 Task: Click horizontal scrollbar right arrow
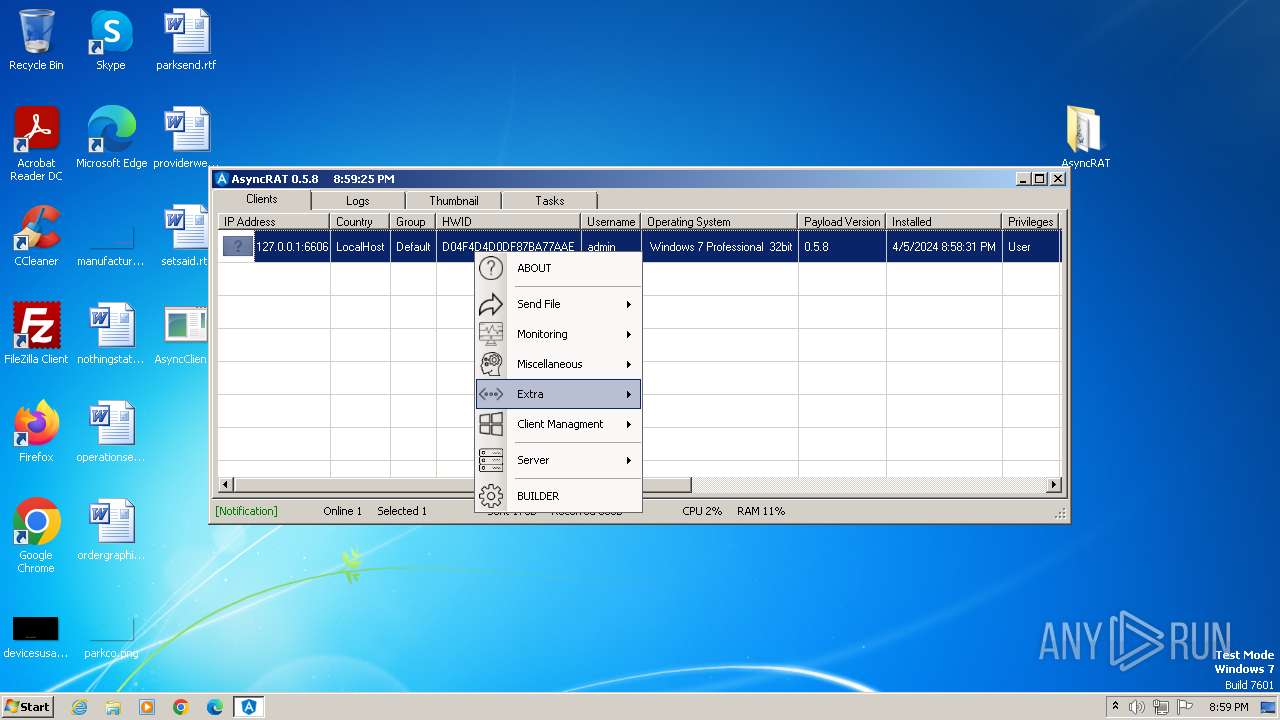(1053, 485)
